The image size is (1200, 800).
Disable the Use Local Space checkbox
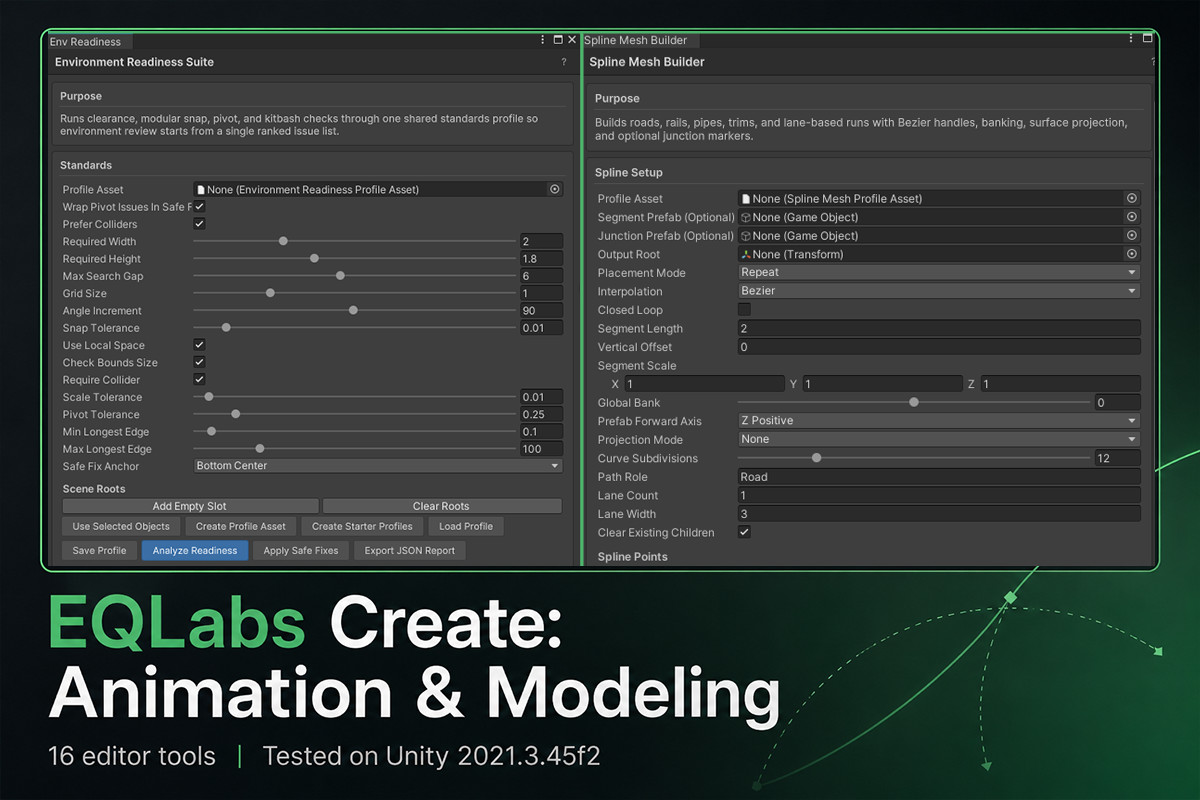click(x=199, y=345)
